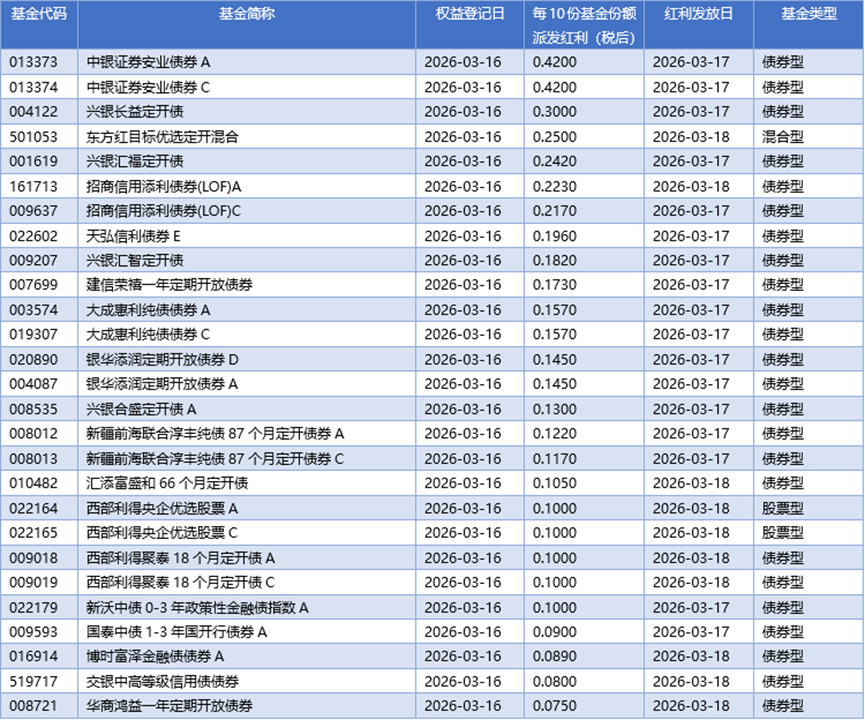865x720 pixels.
Task: Select fund code 013373
Action: click(x=33, y=62)
